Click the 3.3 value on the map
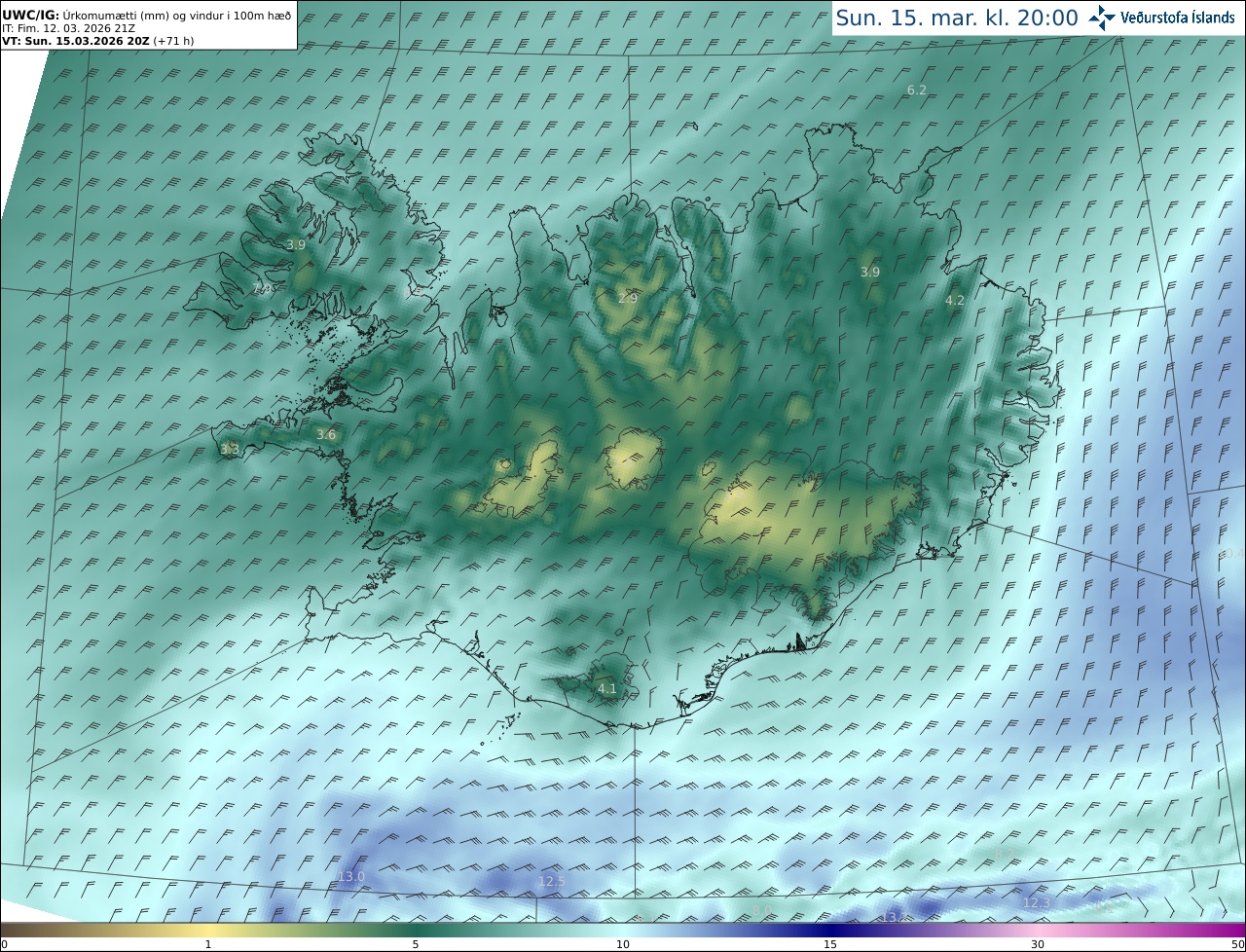This screenshot has height=952, width=1246. [x=230, y=449]
